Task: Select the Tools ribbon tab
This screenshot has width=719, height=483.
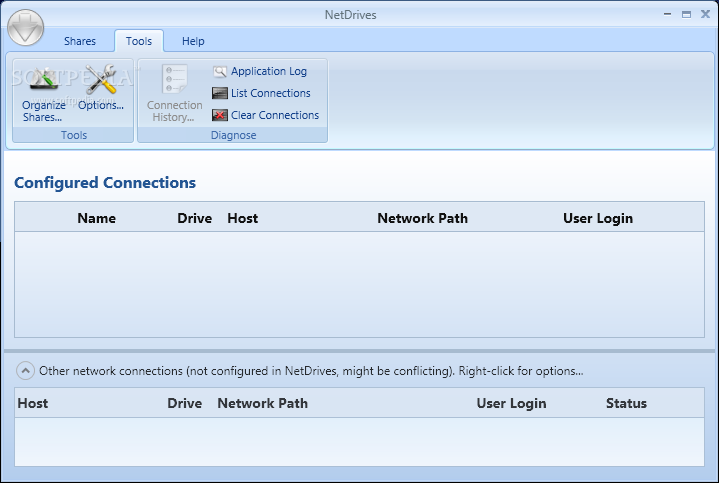Action: [139, 41]
